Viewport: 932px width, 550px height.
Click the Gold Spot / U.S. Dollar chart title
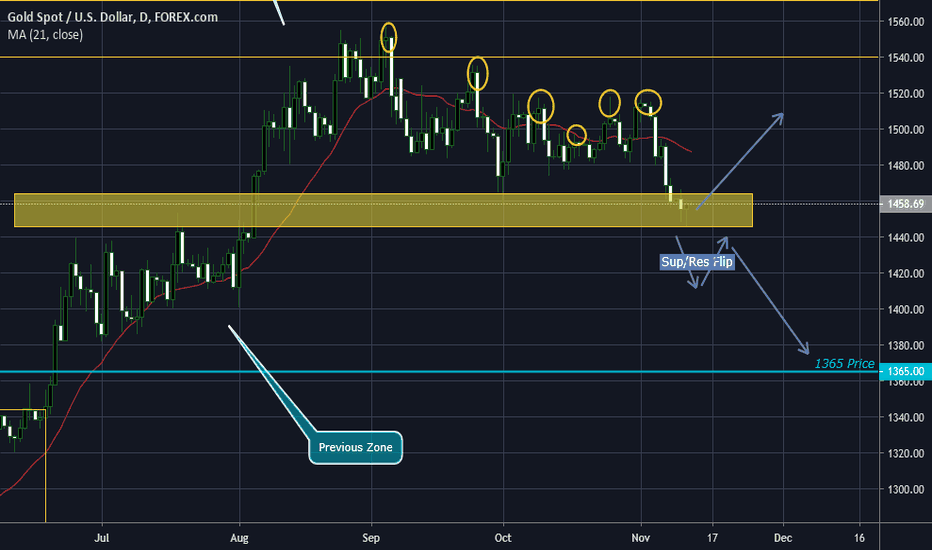coord(112,17)
